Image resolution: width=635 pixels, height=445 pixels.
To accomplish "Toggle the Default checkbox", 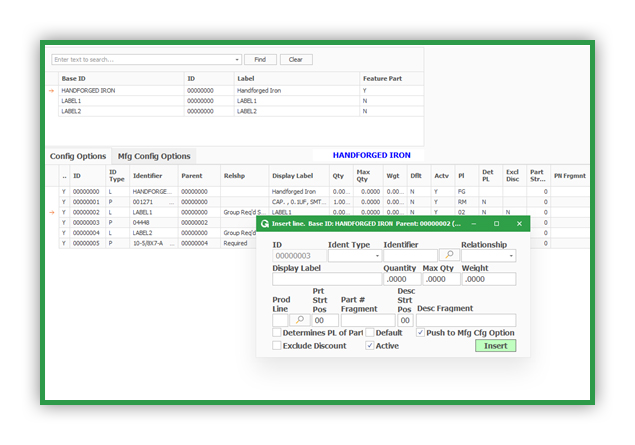I will tap(370, 332).
